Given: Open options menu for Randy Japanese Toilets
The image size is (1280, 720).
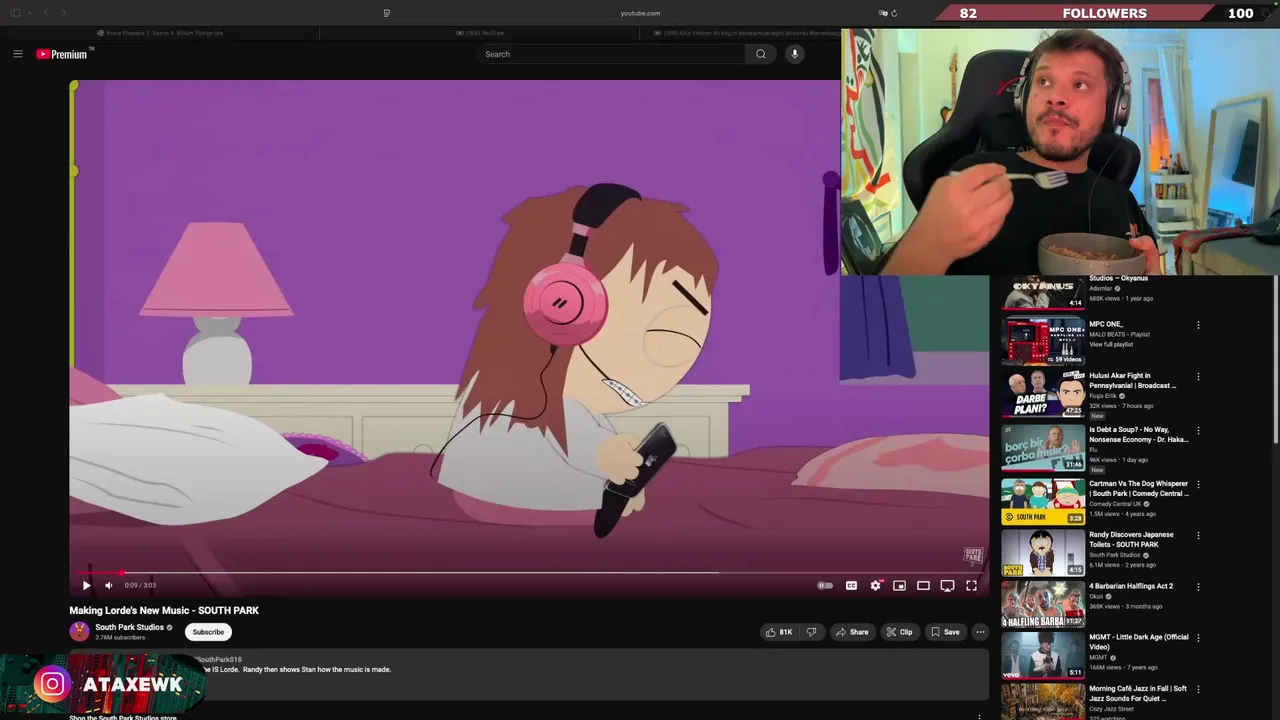Looking at the screenshot, I should click(x=1198, y=536).
